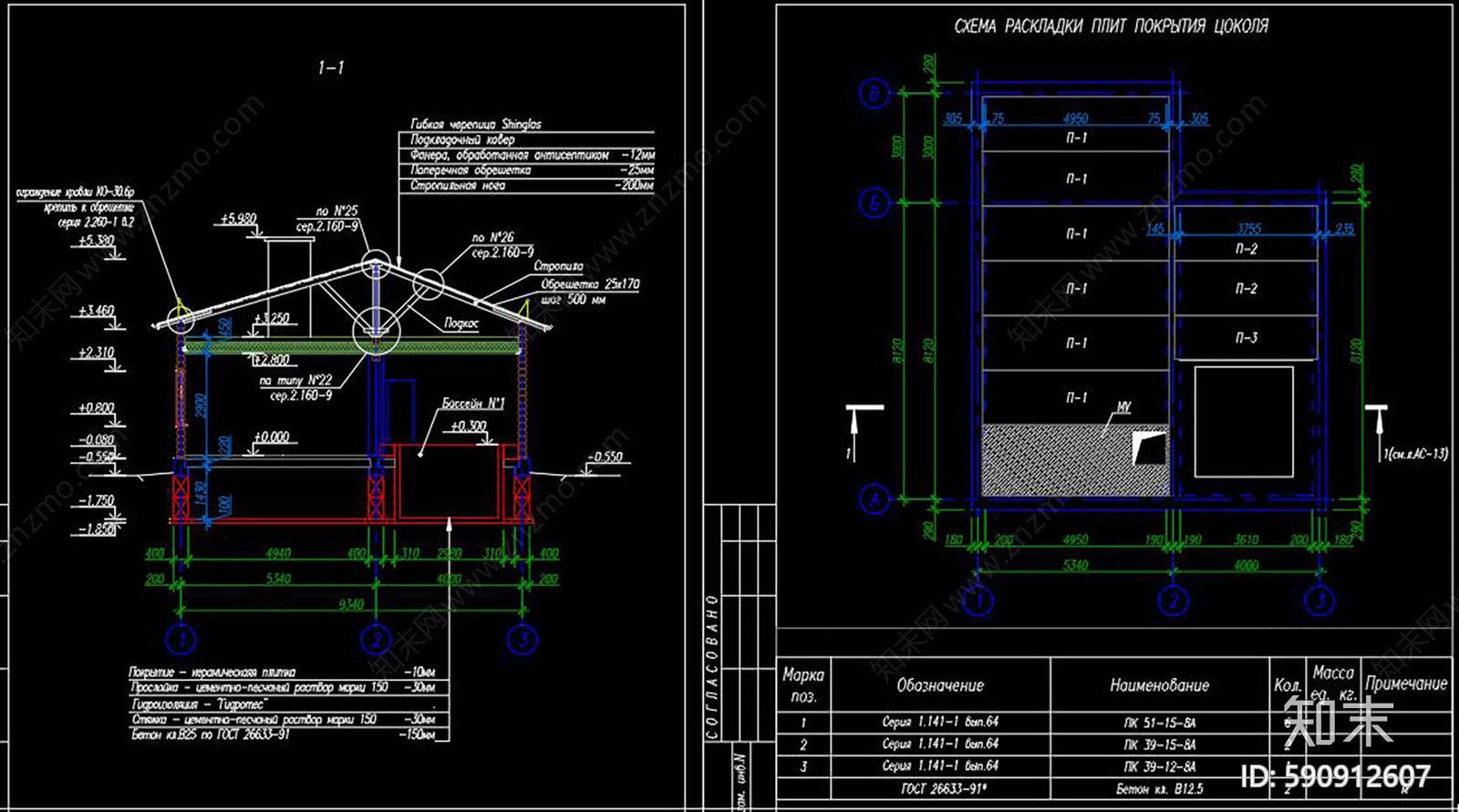Screen dimensions: 1459x812
Task: Click the Наименование table header
Action: pos(1160,684)
